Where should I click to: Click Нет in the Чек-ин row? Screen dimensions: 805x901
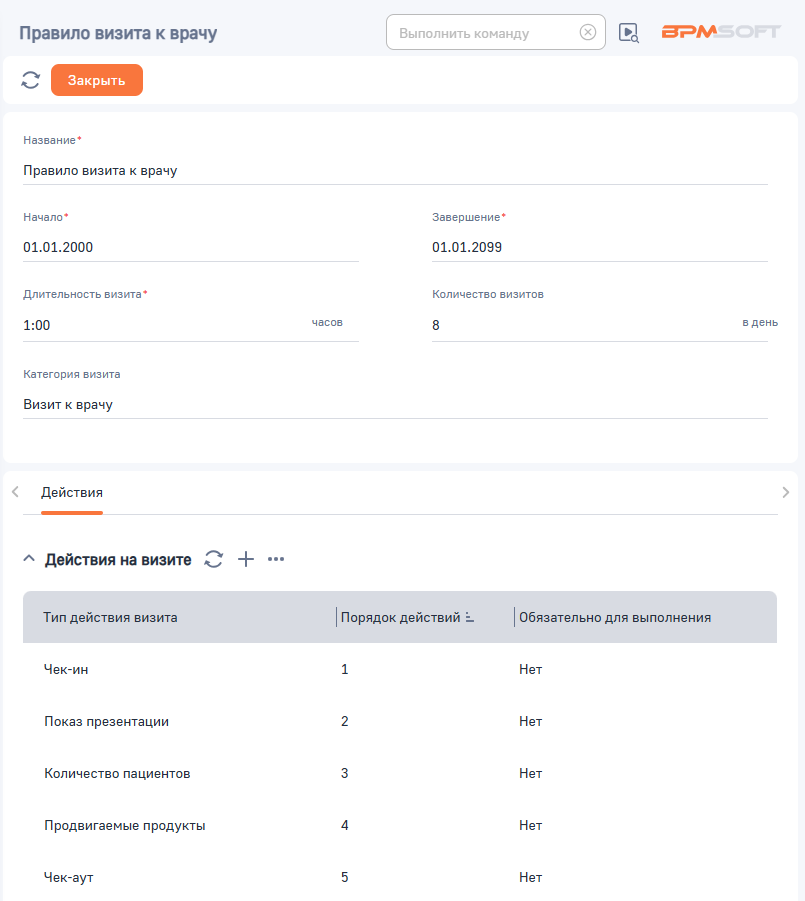pos(530,669)
